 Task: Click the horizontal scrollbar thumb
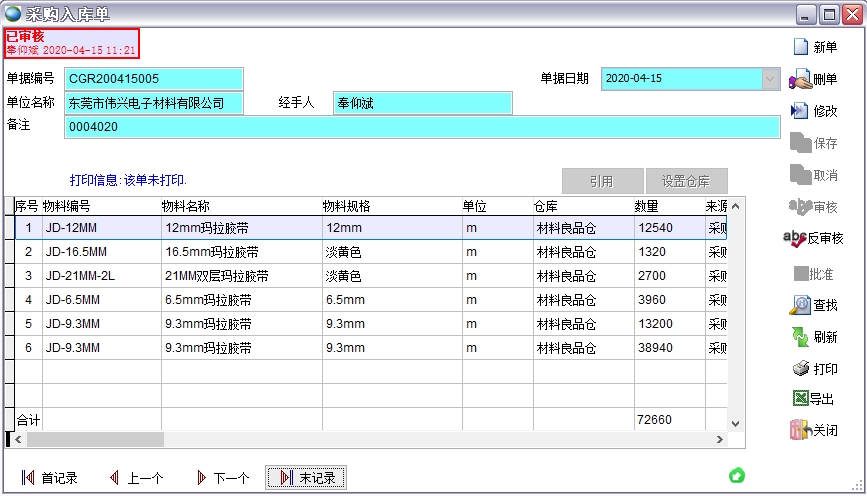[x=95, y=440]
